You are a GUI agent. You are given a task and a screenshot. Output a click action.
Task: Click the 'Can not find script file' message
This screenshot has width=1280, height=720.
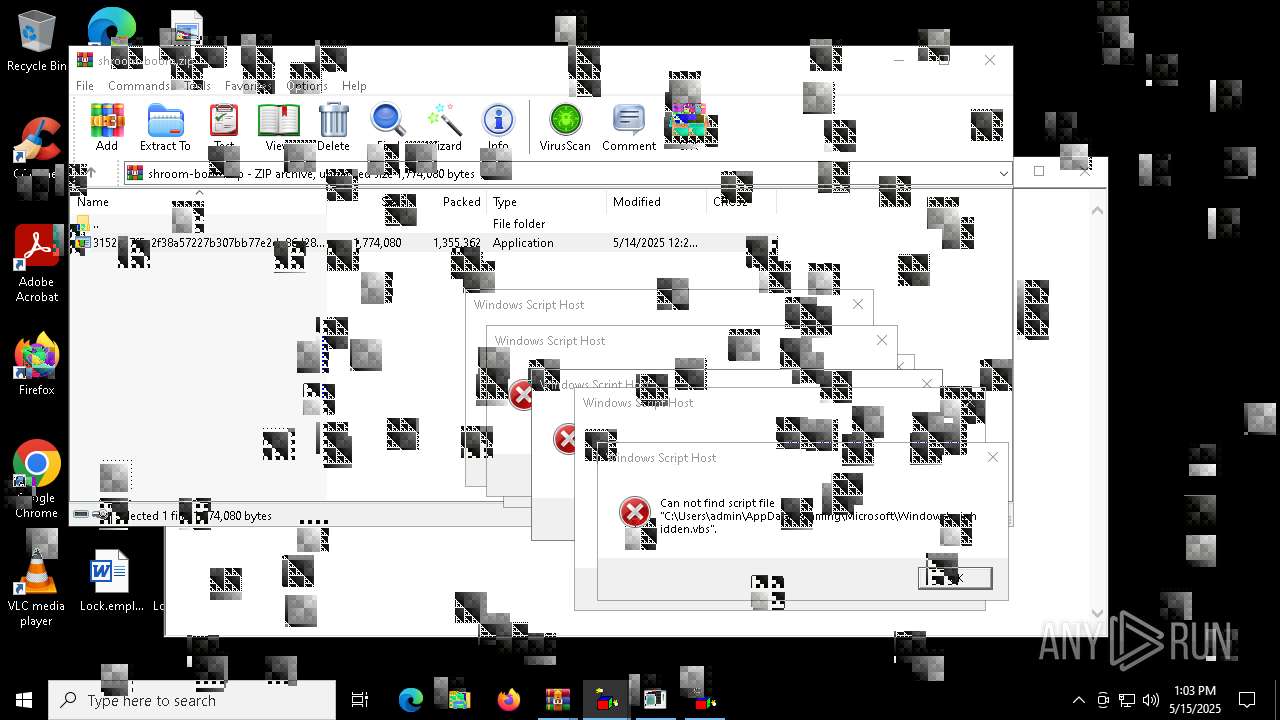point(818,516)
